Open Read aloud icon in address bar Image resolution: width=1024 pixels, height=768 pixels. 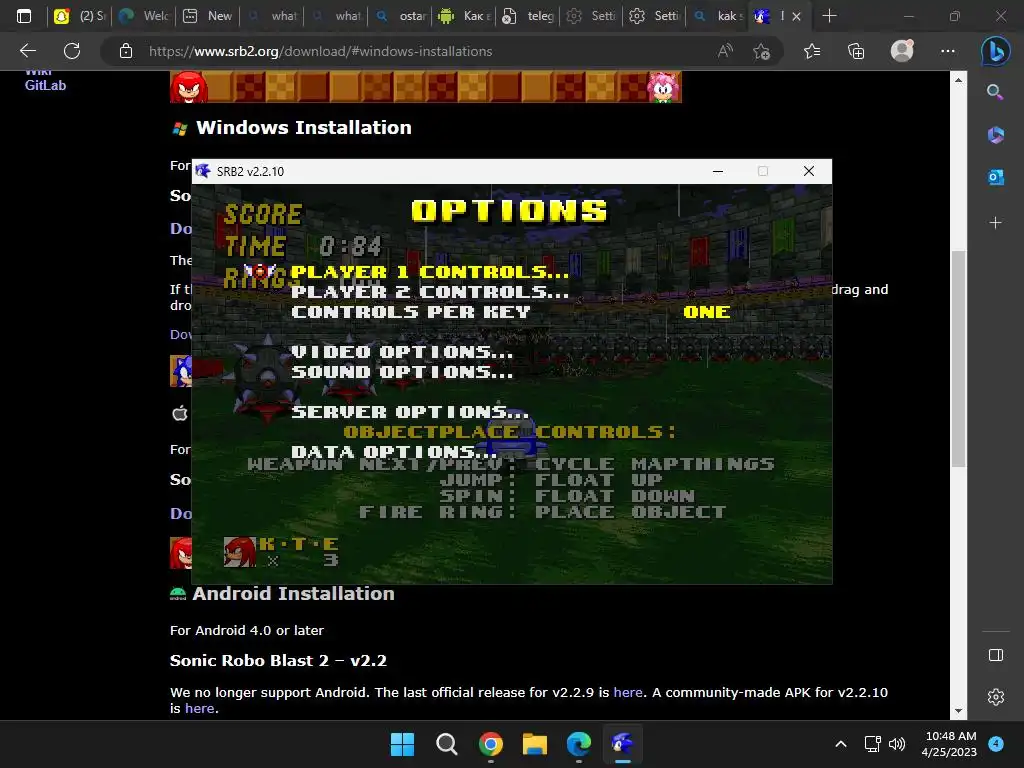click(725, 51)
